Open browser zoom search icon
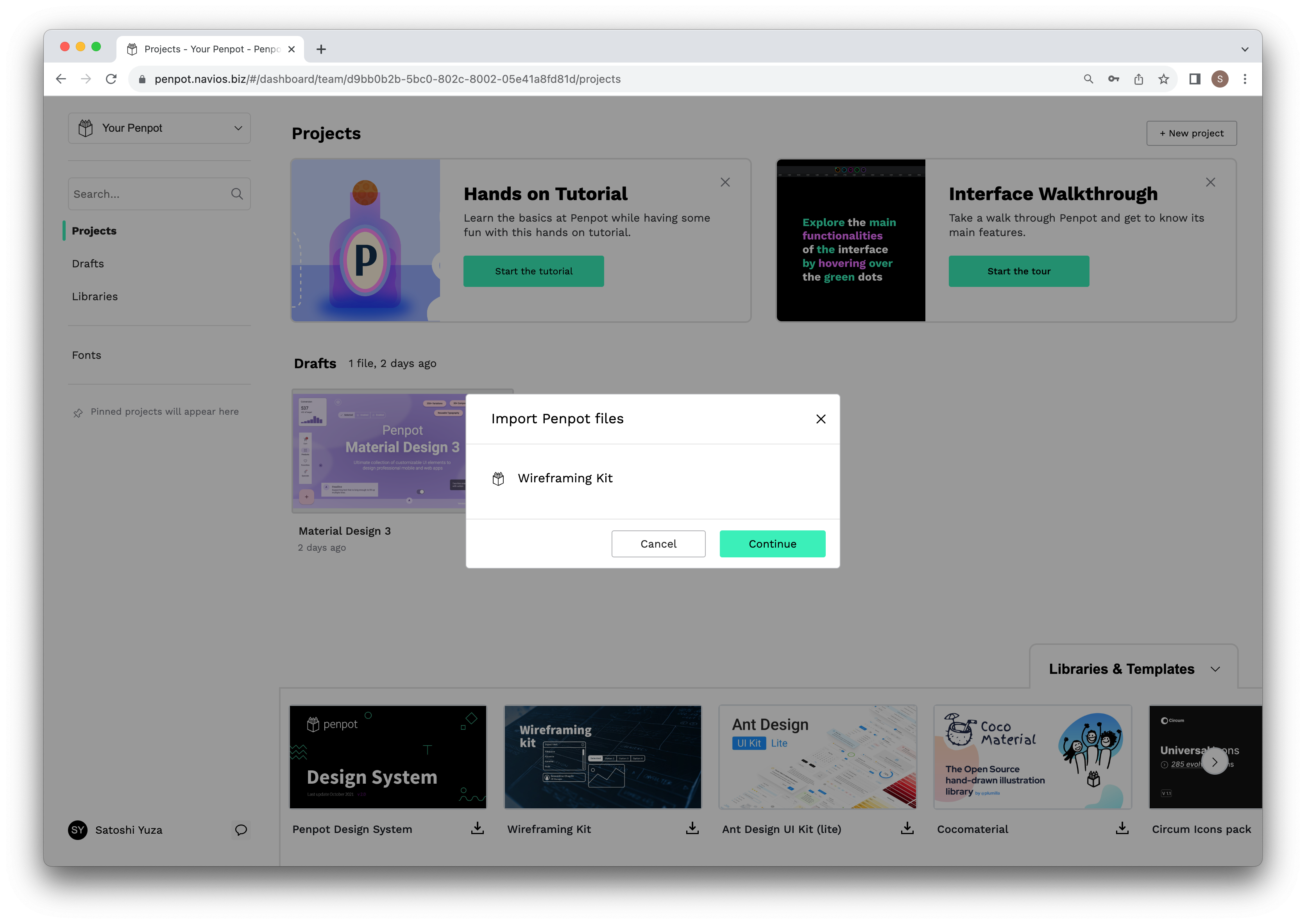This screenshot has height=924, width=1306. (1088, 79)
